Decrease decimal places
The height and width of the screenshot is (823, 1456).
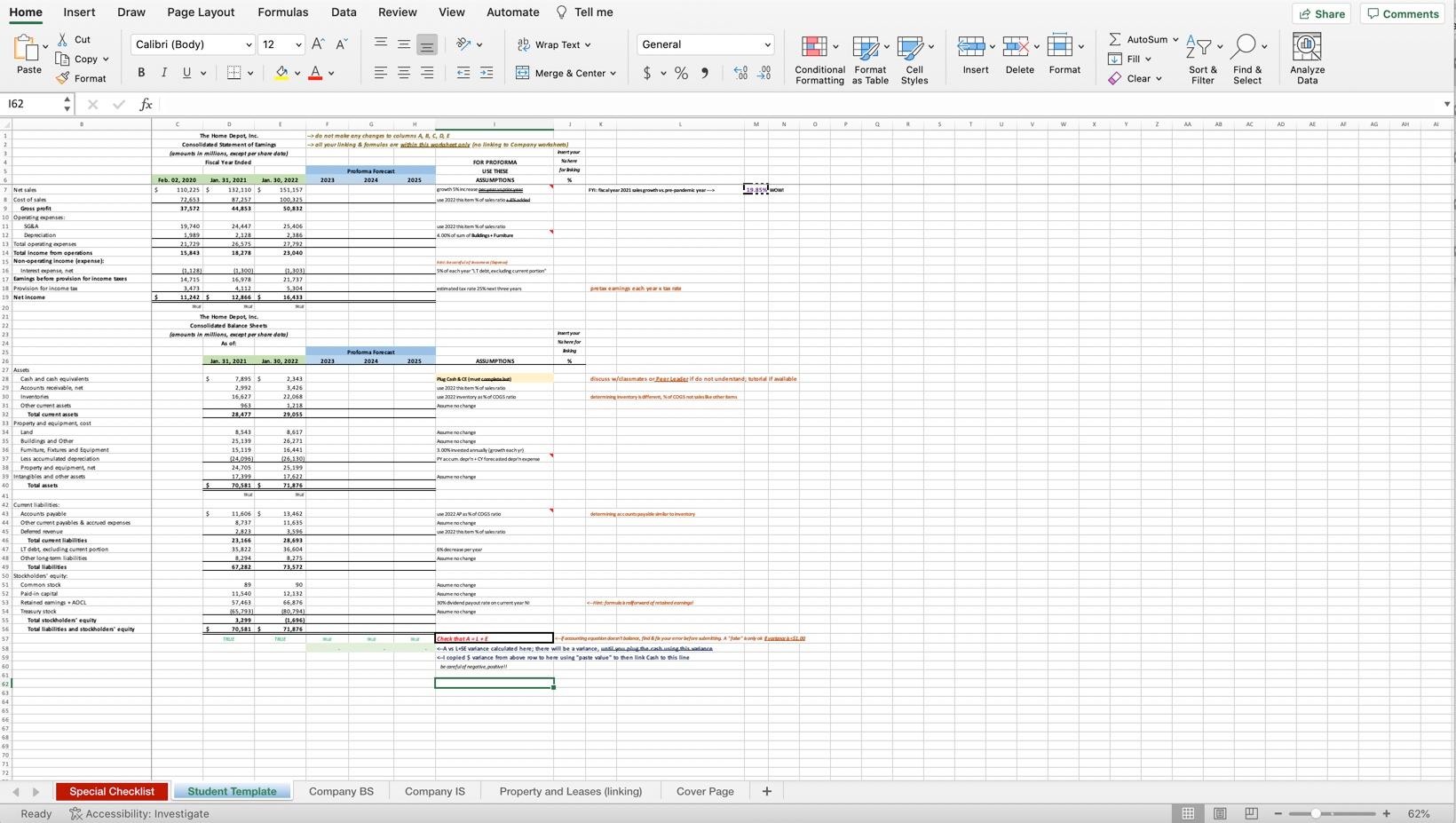point(764,73)
